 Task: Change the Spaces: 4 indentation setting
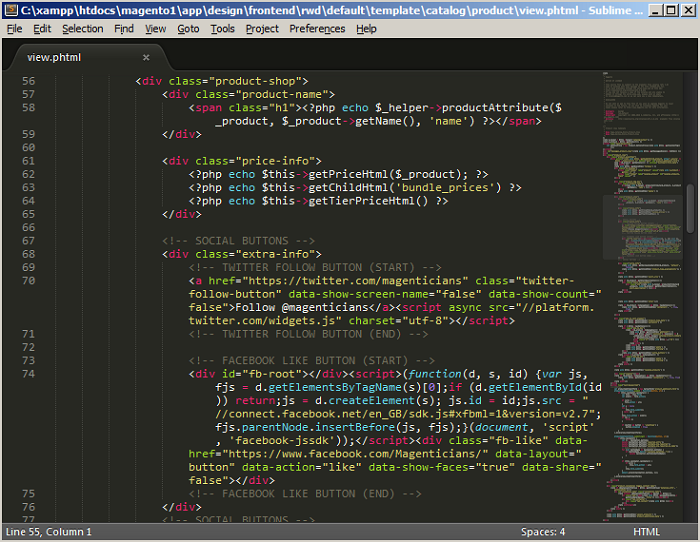point(543,532)
